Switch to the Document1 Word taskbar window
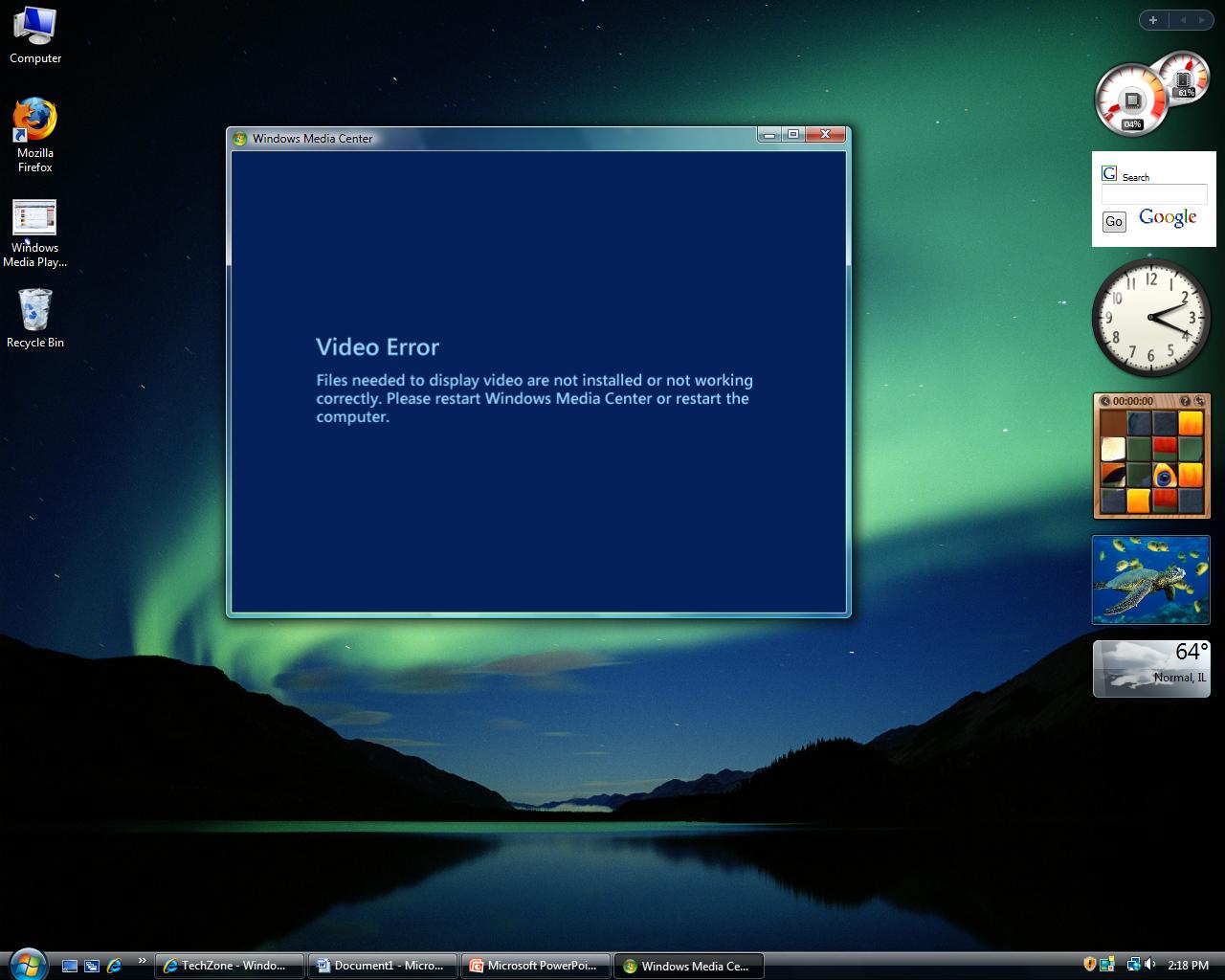This screenshot has width=1225, height=980. tap(382, 965)
